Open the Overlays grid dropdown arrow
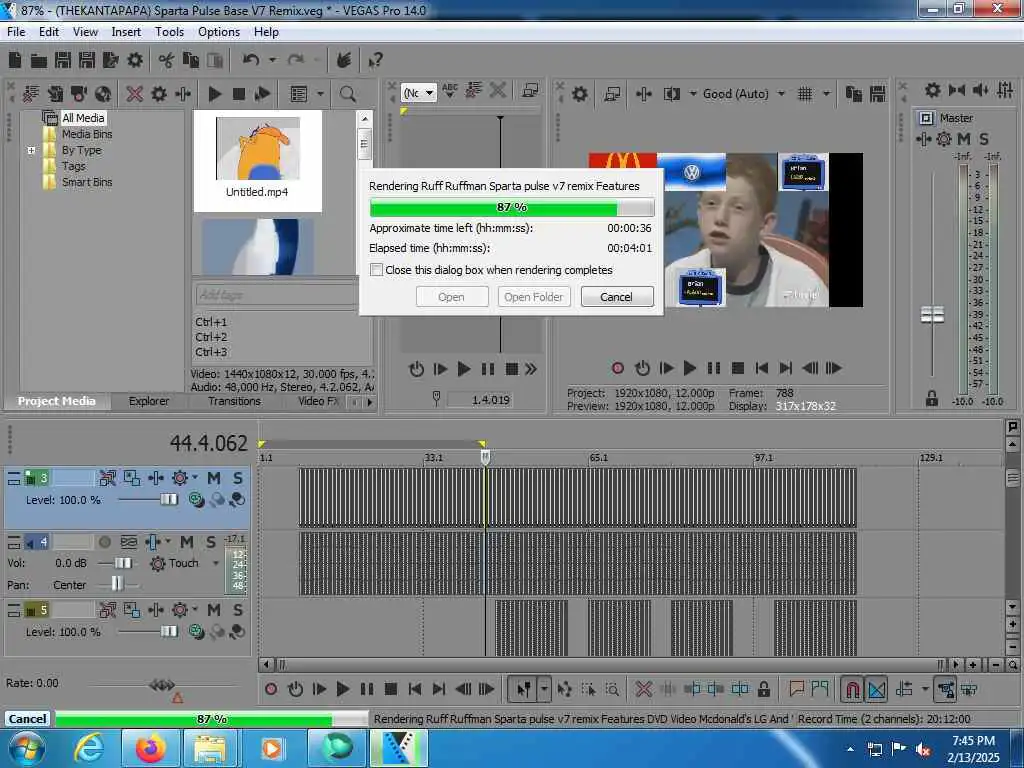This screenshot has height=768, width=1024. [826, 93]
